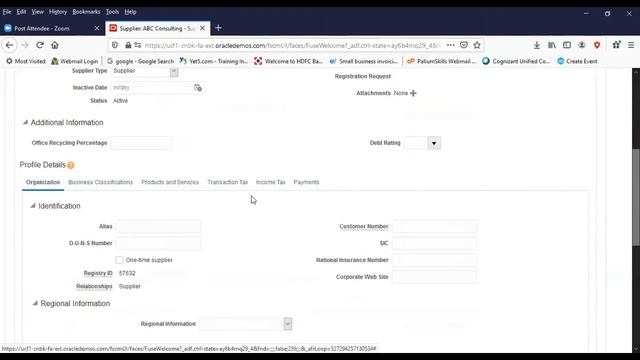Close the Supplier: ABC Consulting tab

[x=202, y=28]
